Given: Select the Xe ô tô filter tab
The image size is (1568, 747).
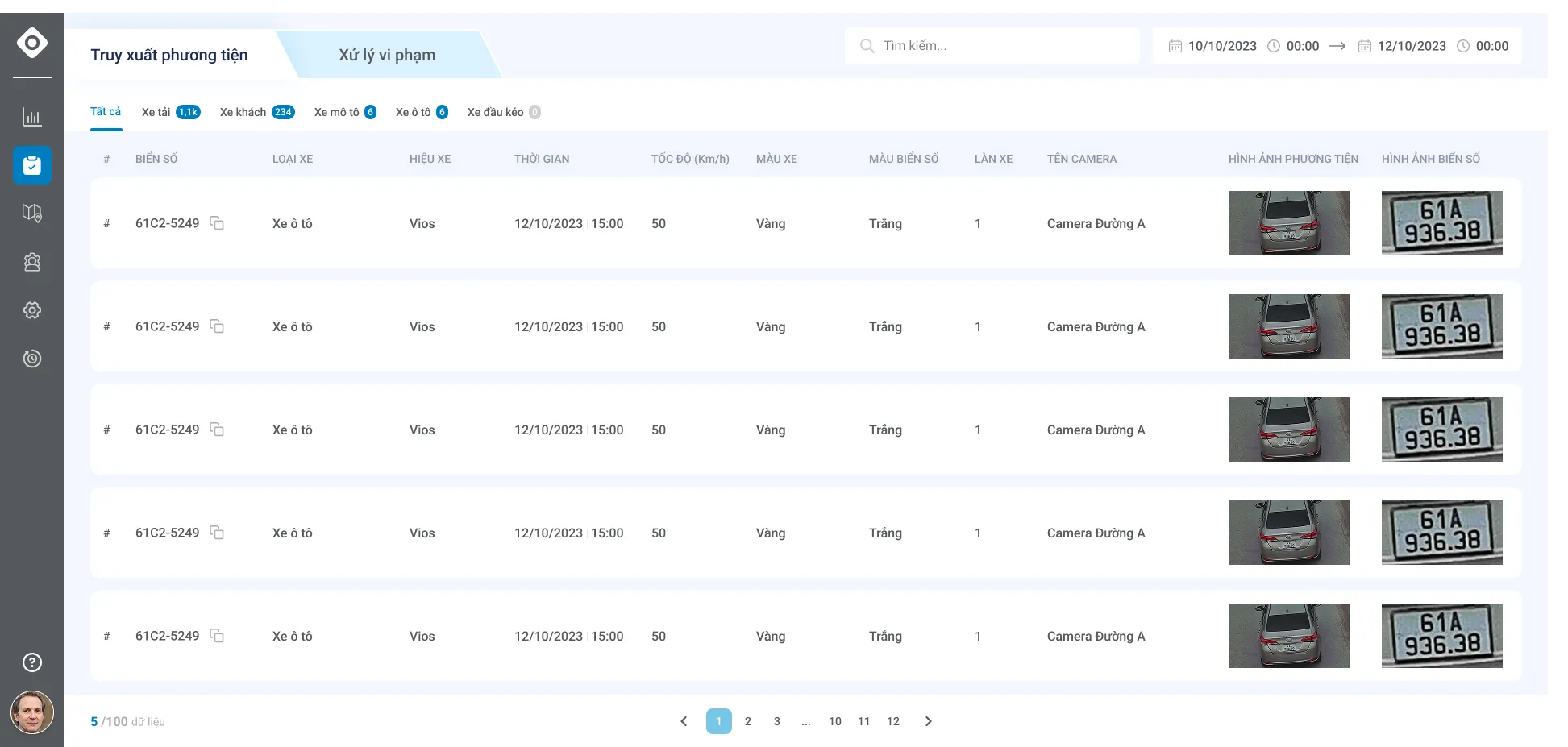Looking at the screenshot, I should pyautogui.click(x=422, y=112).
